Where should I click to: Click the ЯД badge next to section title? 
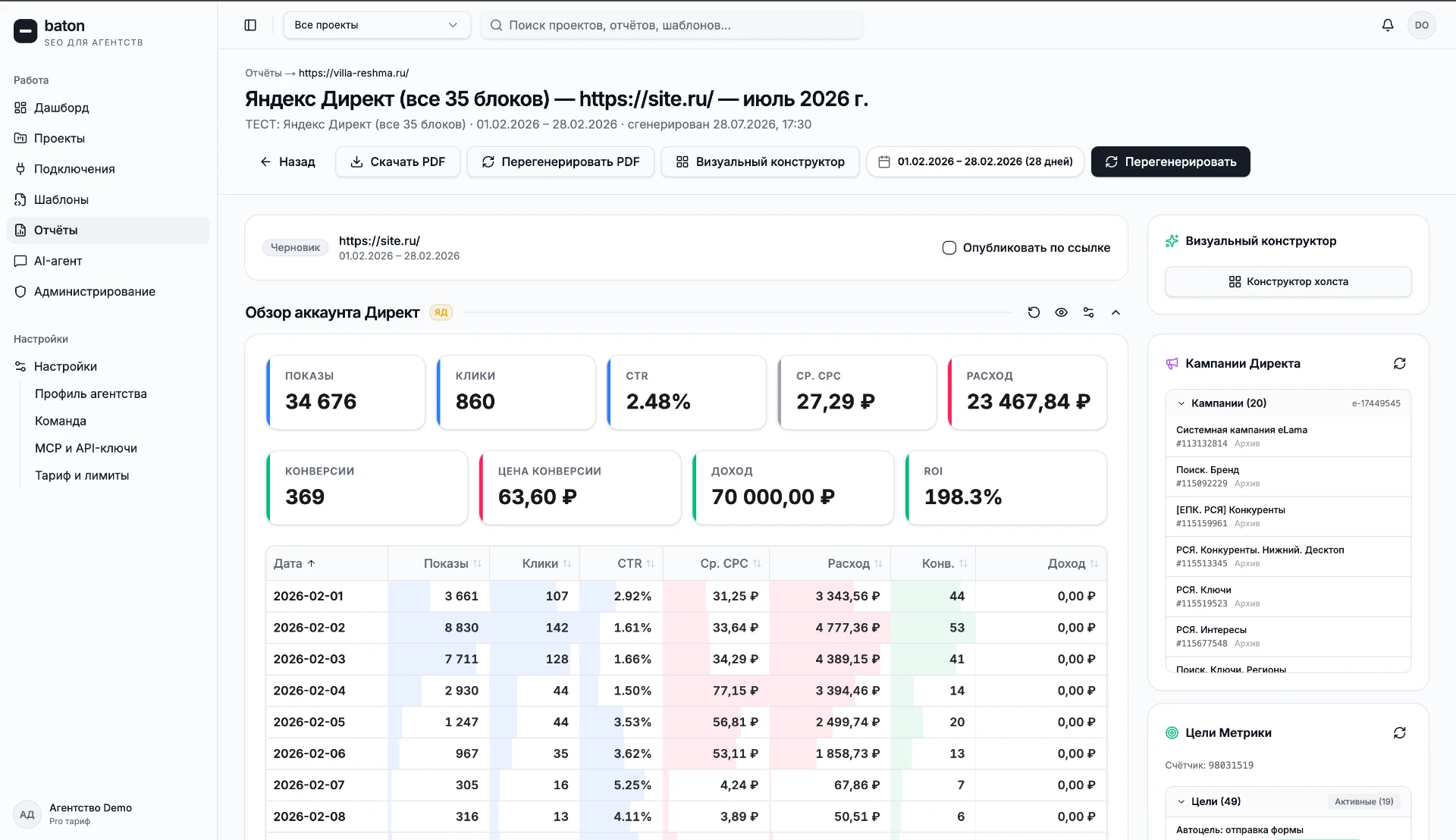(441, 312)
